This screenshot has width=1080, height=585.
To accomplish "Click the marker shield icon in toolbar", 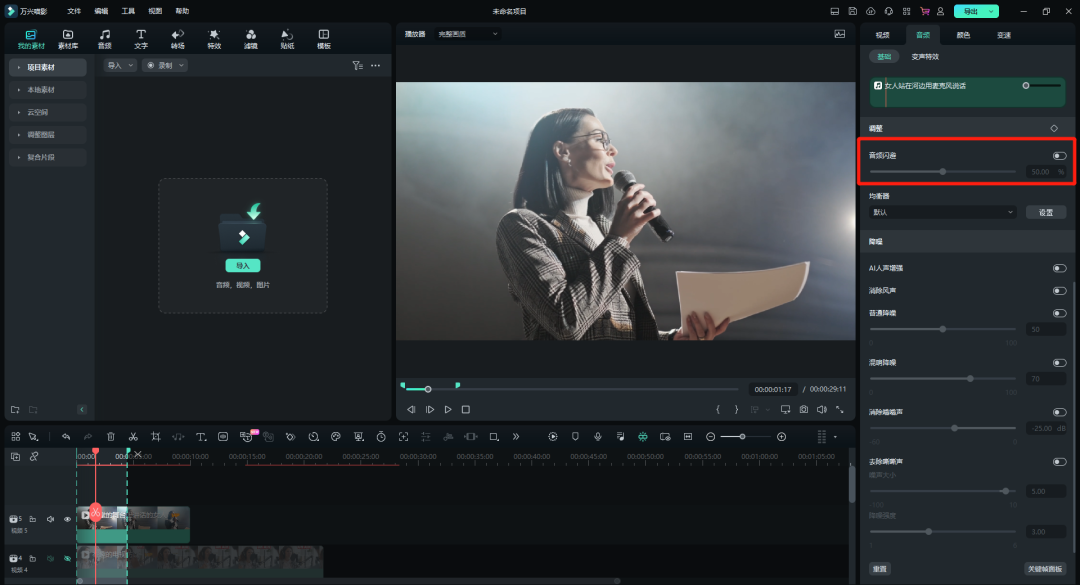I will pos(575,437).
